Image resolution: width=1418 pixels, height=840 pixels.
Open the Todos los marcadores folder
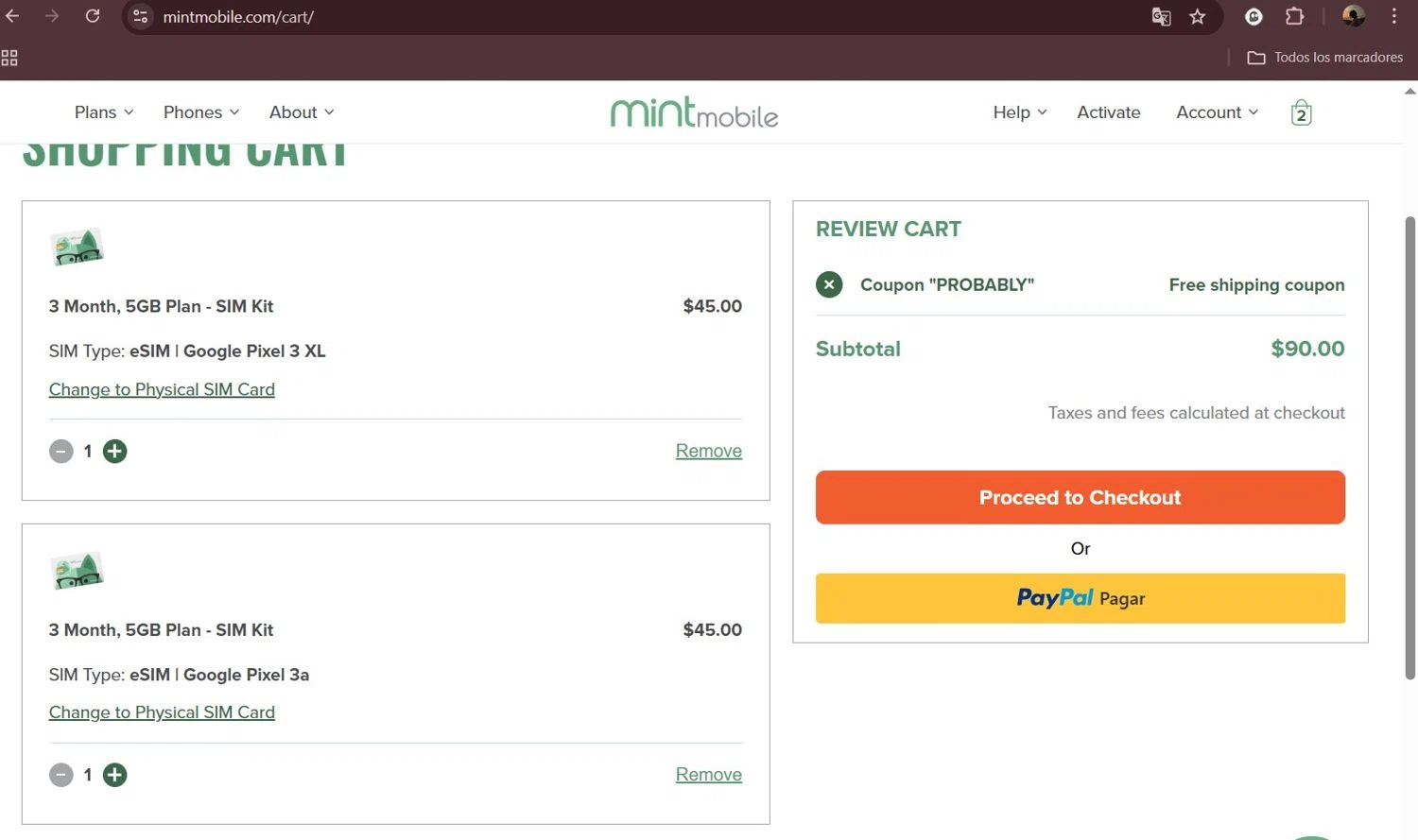pos(1325,58)
